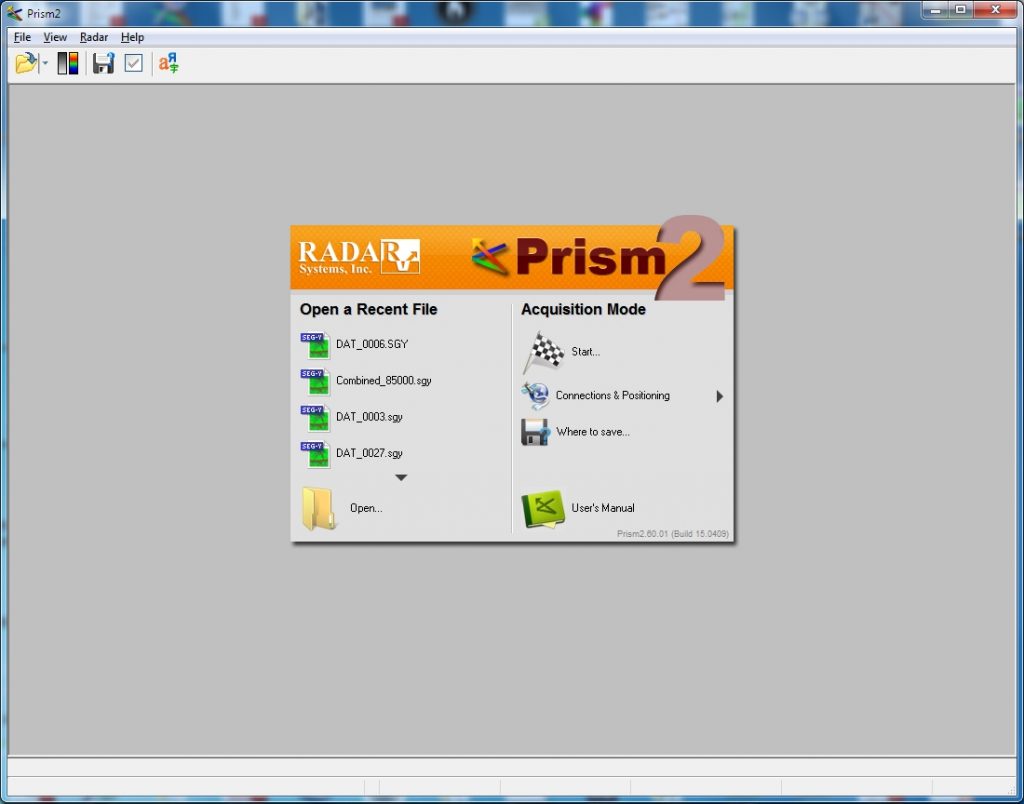Open recent file Combined_85000.sgy
Image resolution: width=1024 pixels, height=804 pixels.
(x=383, y=381)
